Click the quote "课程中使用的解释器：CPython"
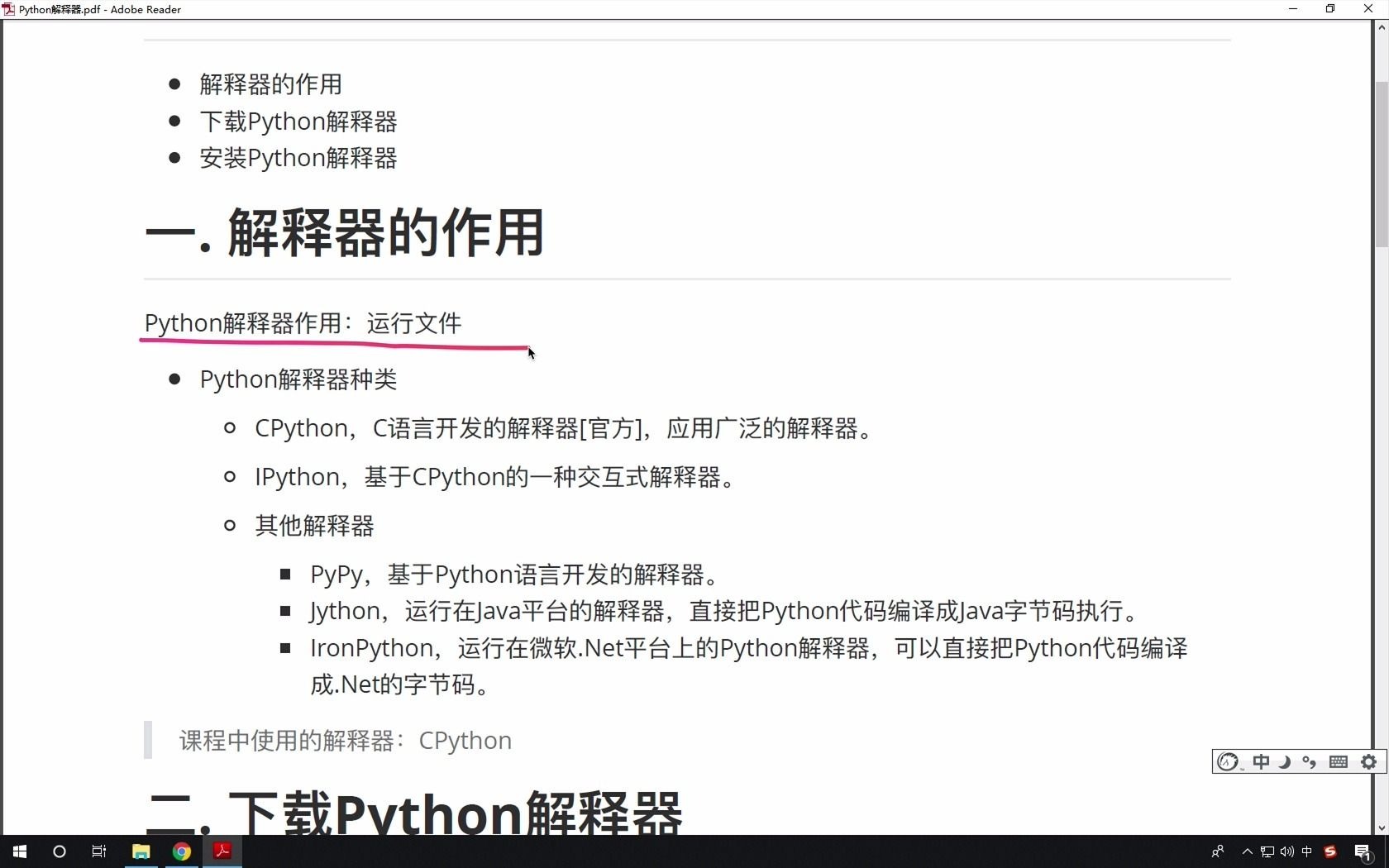This screenshot has height=868, width=1389. click(346, 741)
